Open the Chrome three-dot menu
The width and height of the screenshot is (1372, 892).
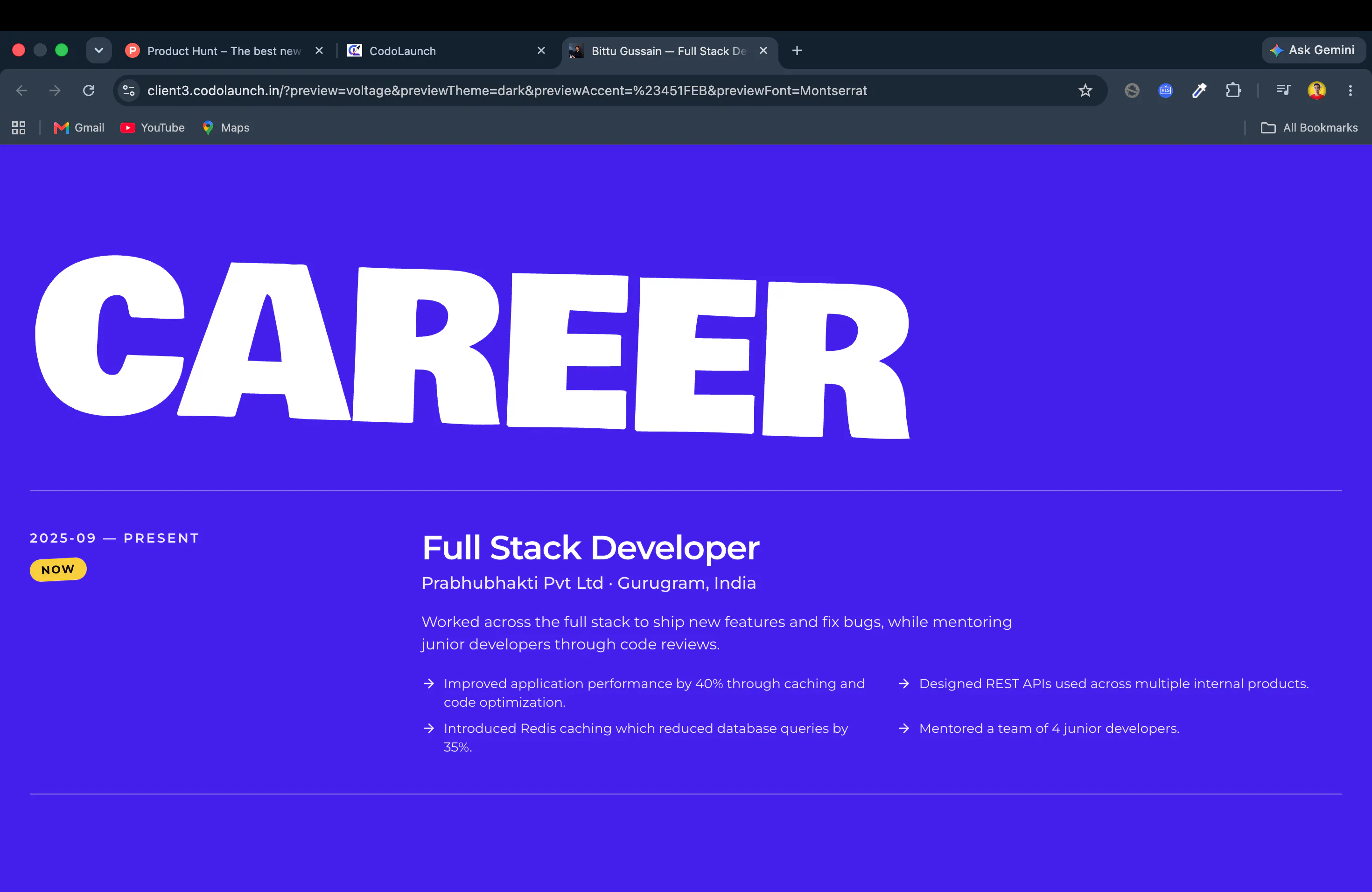[x=1350, y=91]
